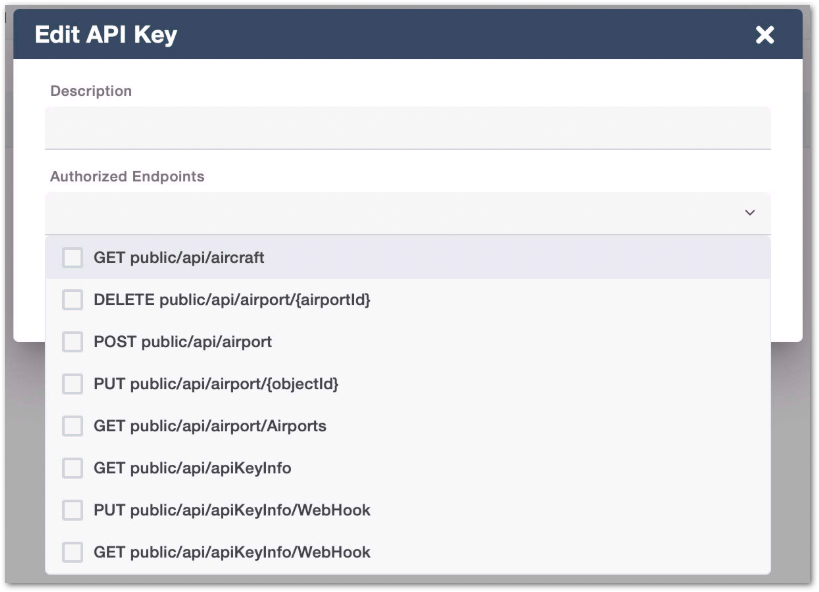Select the GET public/api/apiKeyInfo option label

(192, 468)
